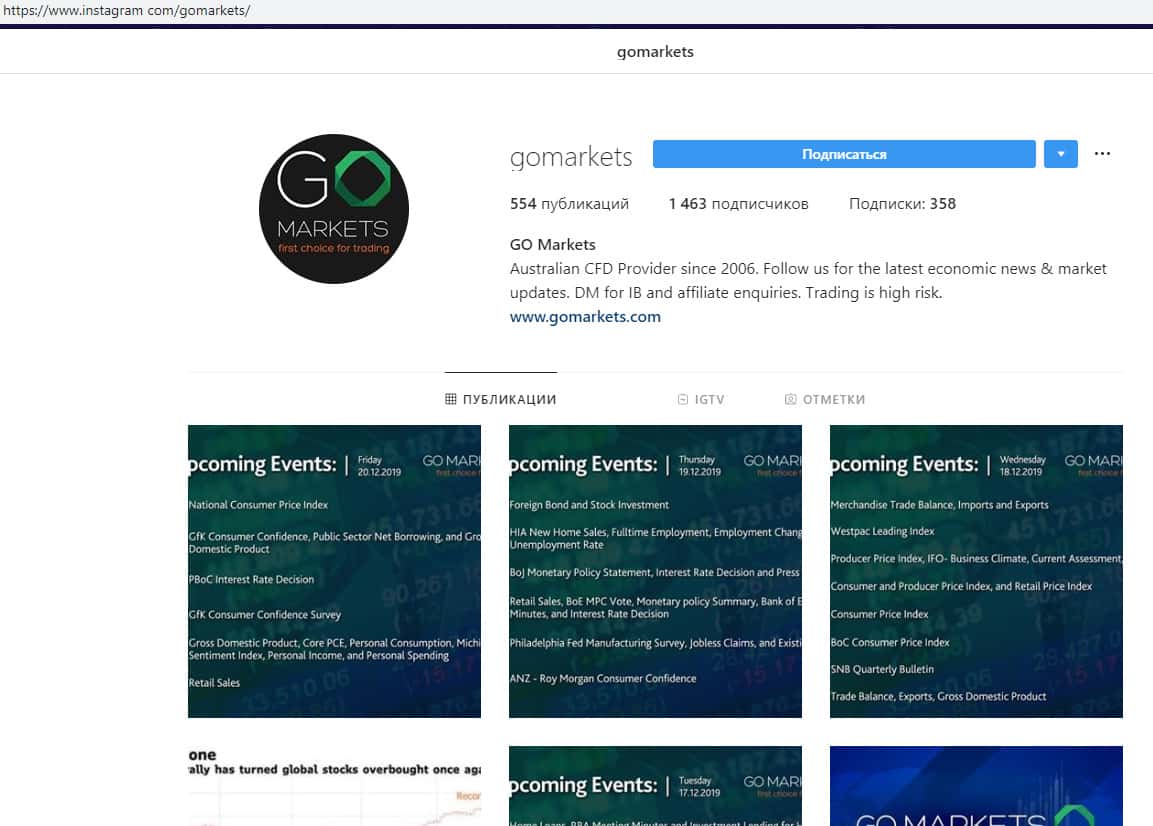Click the instagram.com/gomarkets URL address
The height and width of the screenshot is (826, 1153).
(126, 10)
